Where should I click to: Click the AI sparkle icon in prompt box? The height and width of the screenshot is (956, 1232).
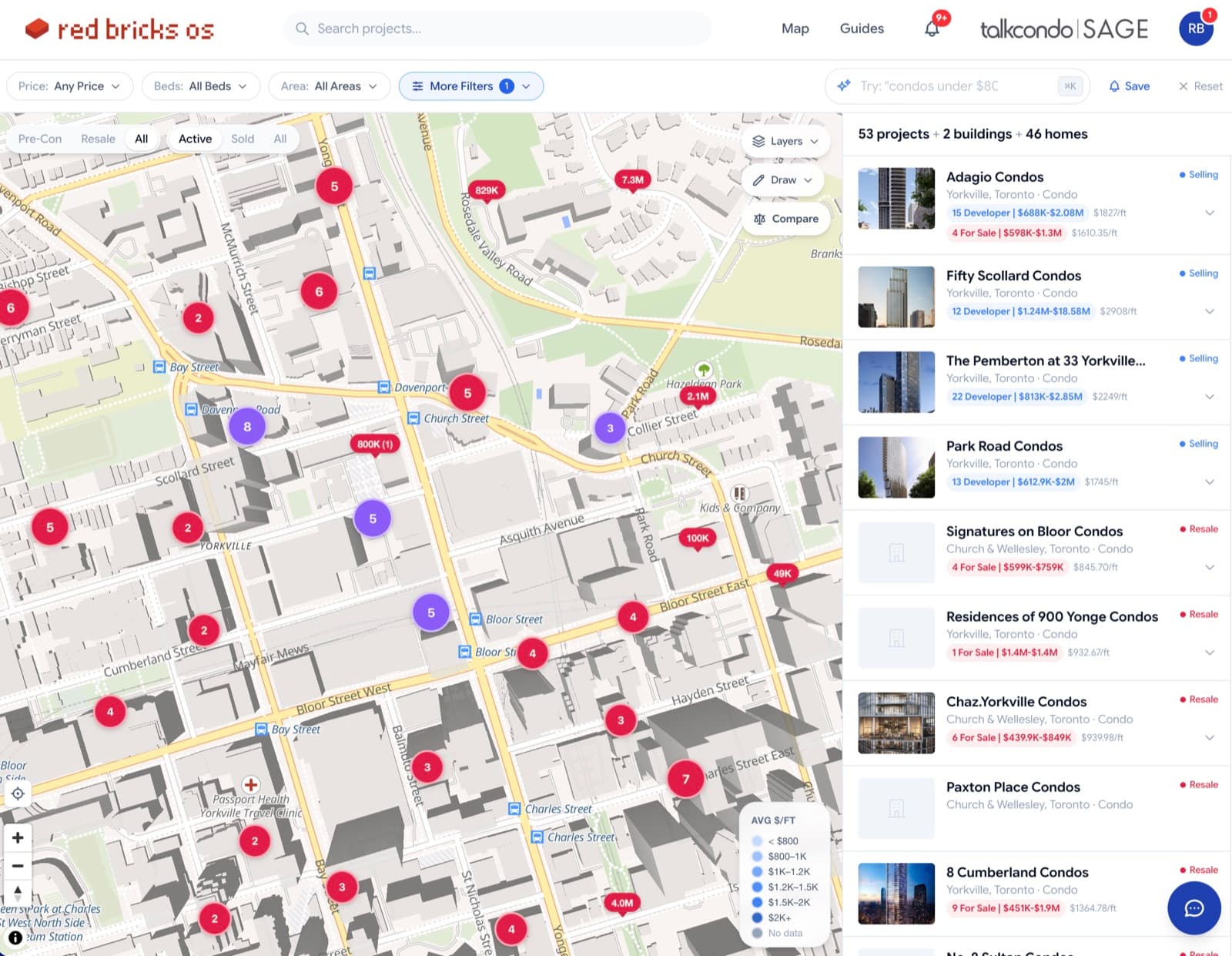pyautogui.click(x=844, y=86)
